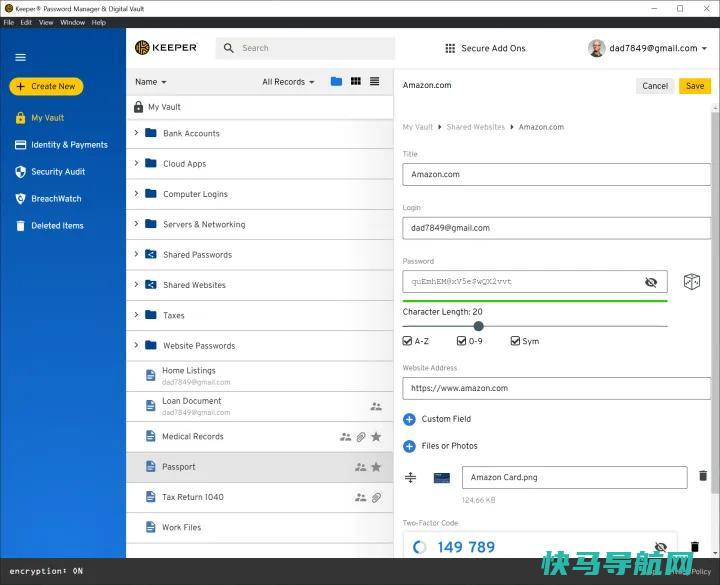This screenshot has width=720, height=585.
Task: Click the search magnifier icon
Action: coord(228,48)
